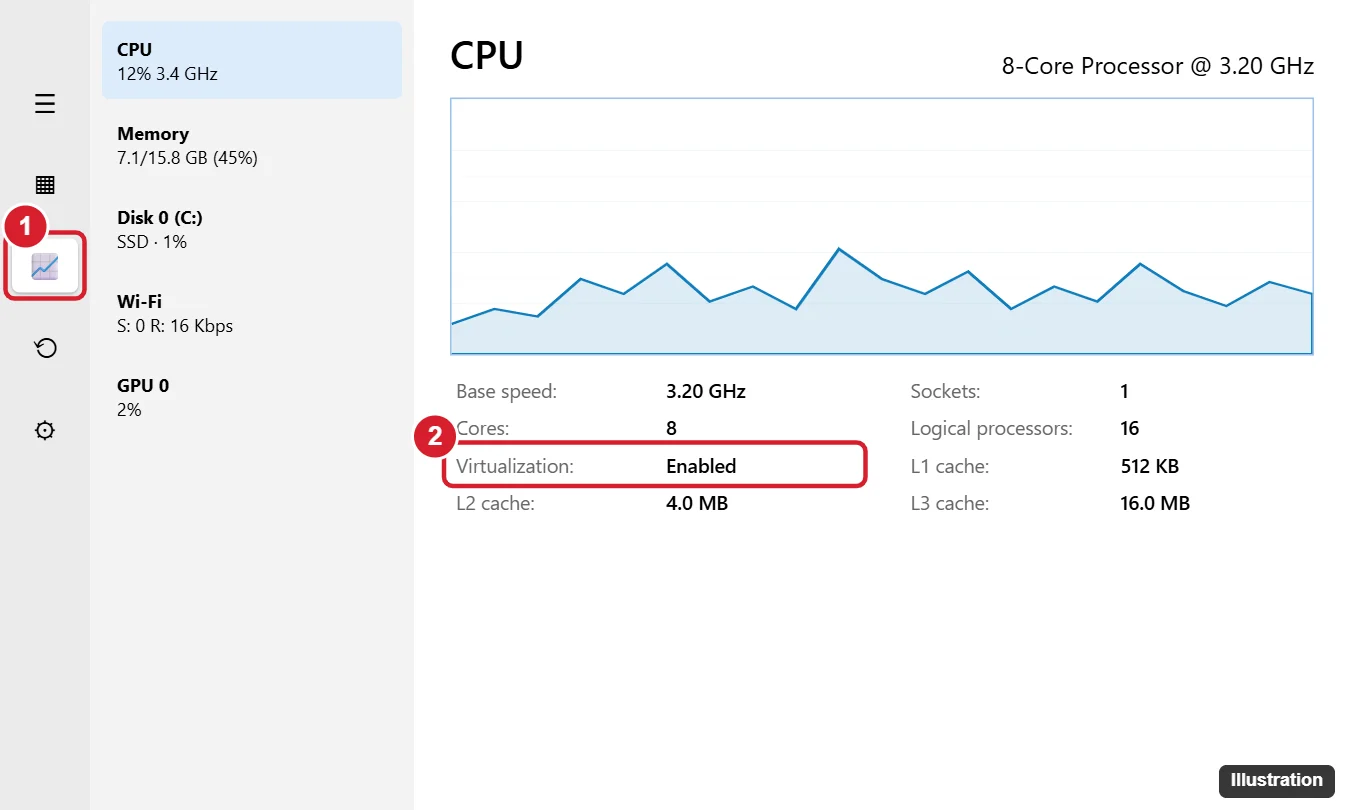Select the Disk 0 (C:) entry

[x=252, y=229]
